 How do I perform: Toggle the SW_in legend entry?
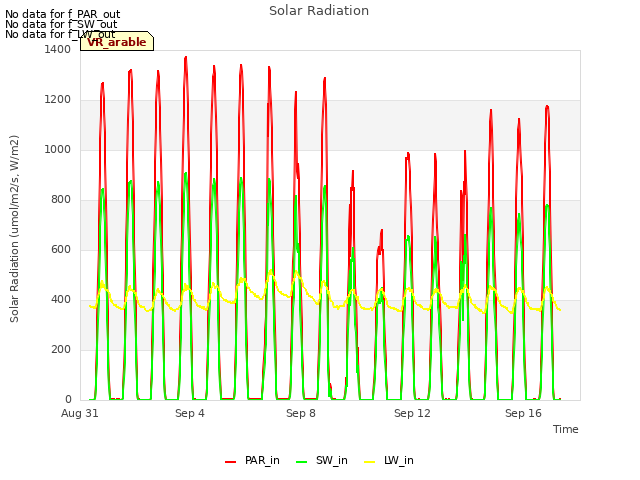click(322, 460)
